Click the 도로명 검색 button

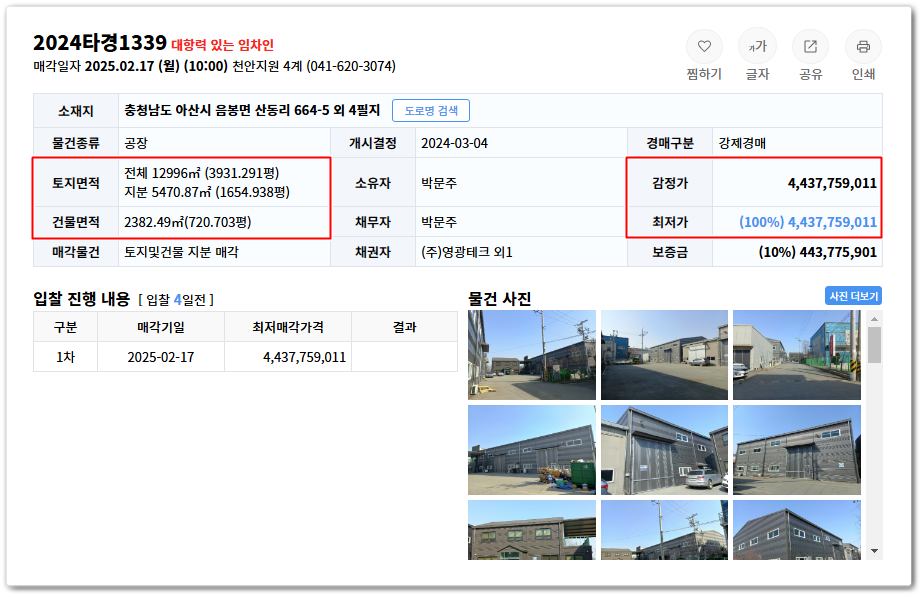pyautogui.click(x=431, y=111)
